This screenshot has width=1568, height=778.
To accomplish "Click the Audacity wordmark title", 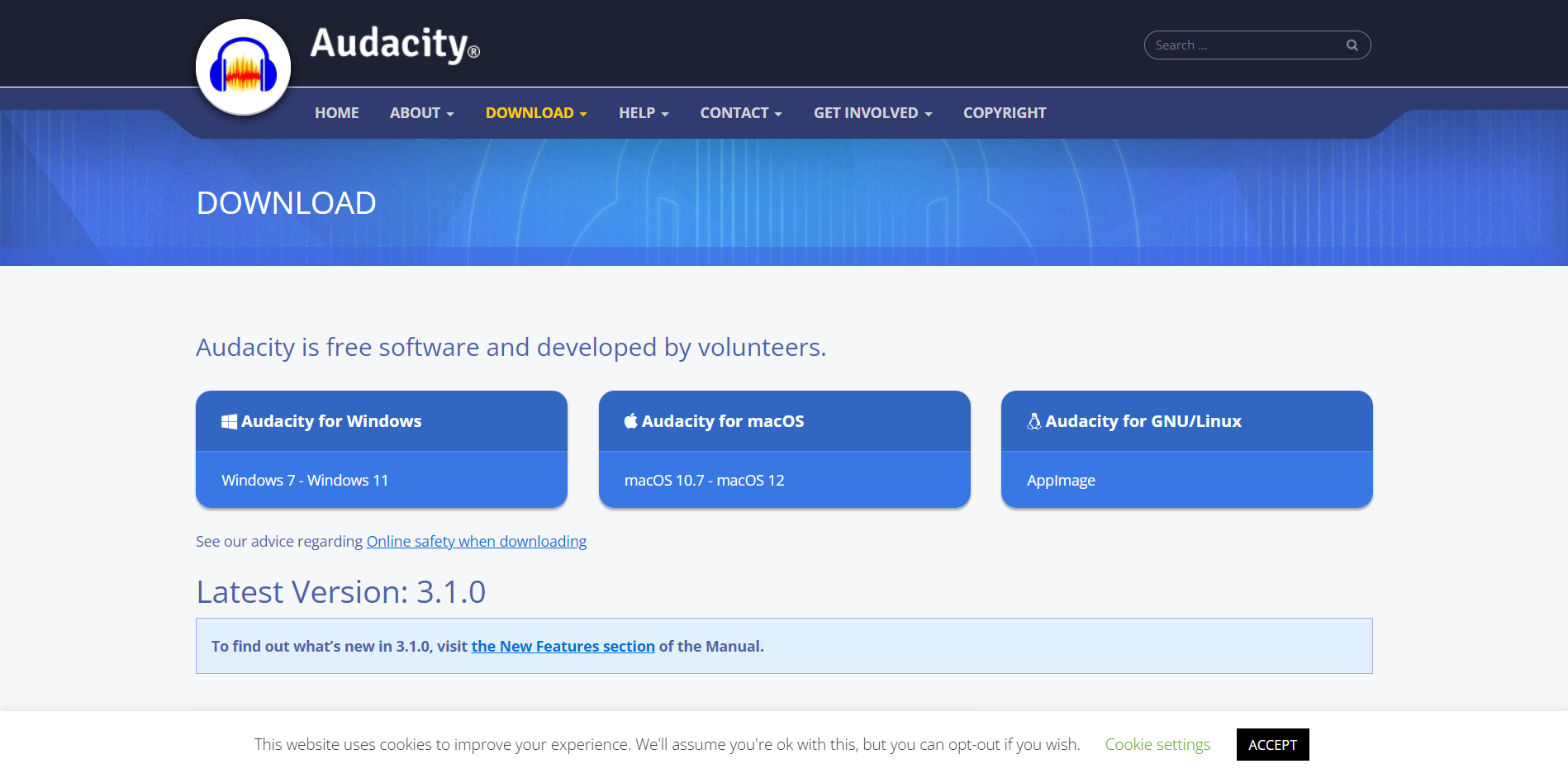I will coord(395,45).
